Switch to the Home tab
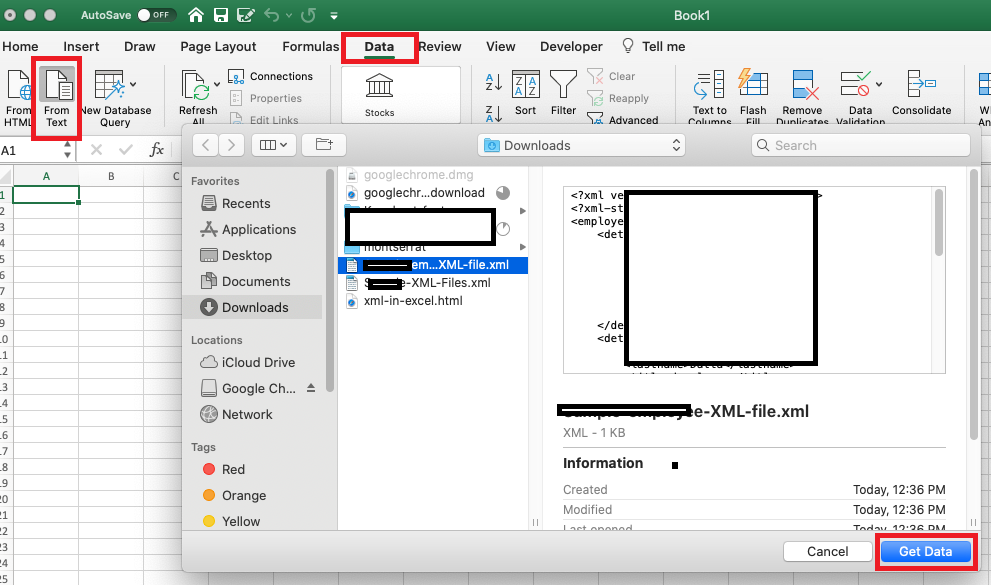The height and width of the screenshot is (585, 991). tap(20, 47)
